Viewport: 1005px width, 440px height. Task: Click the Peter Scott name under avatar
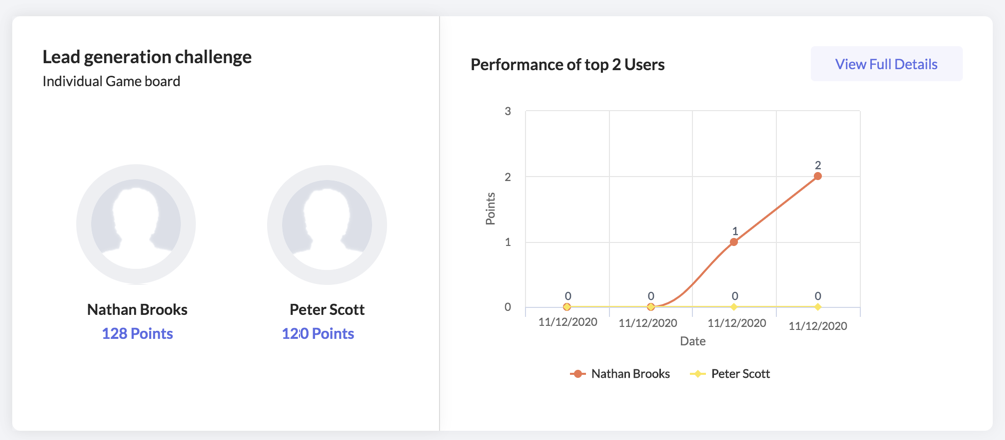click(x=327, y=310)
